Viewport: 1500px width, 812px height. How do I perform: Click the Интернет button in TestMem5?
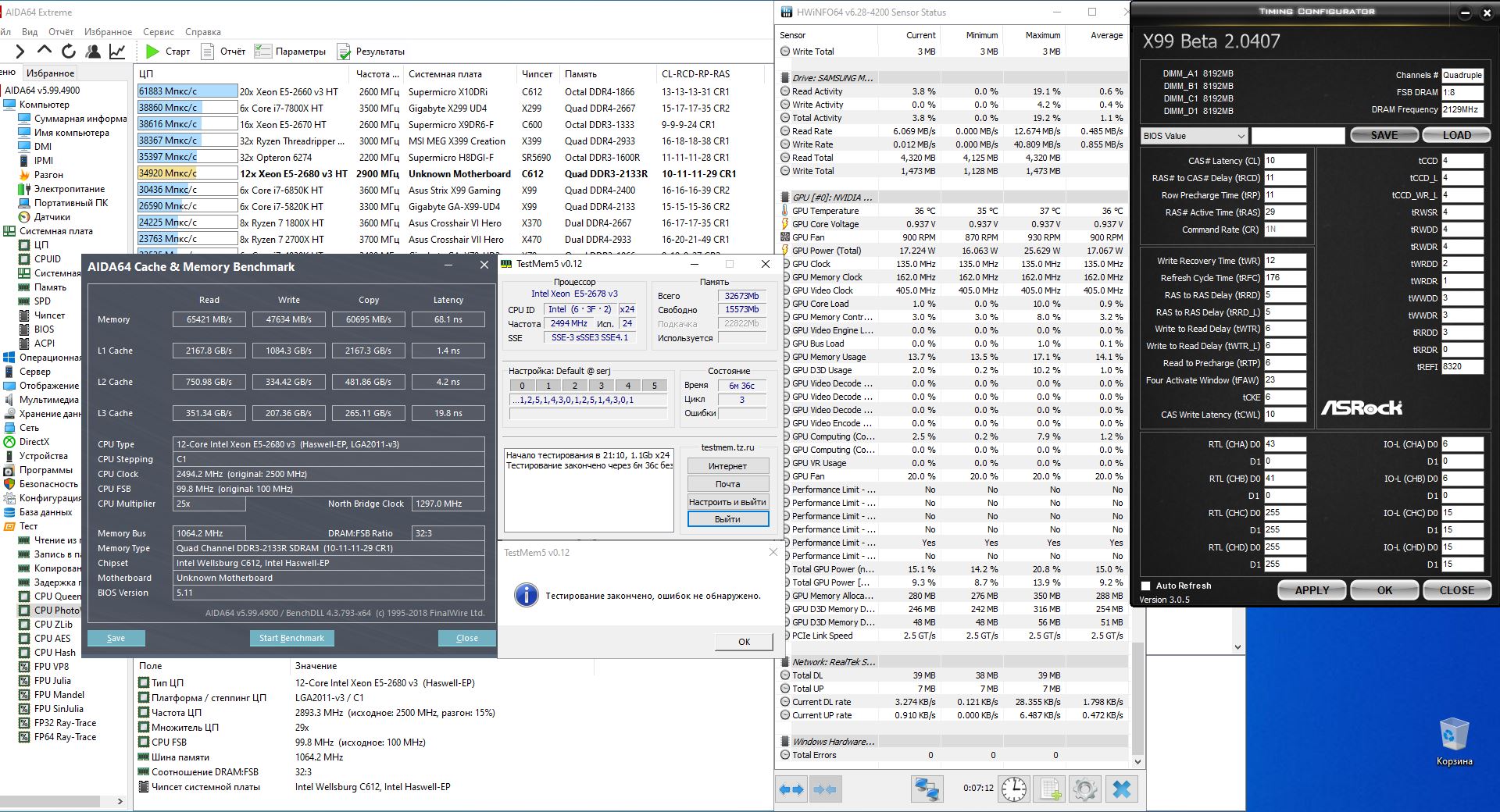click(728, 466)
